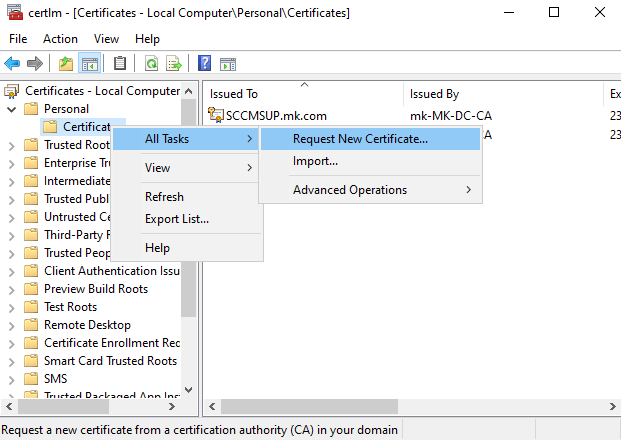Expand the Remote Desktop tree node
Viewport: 621px width, 440px height.
tap(11, 325)
